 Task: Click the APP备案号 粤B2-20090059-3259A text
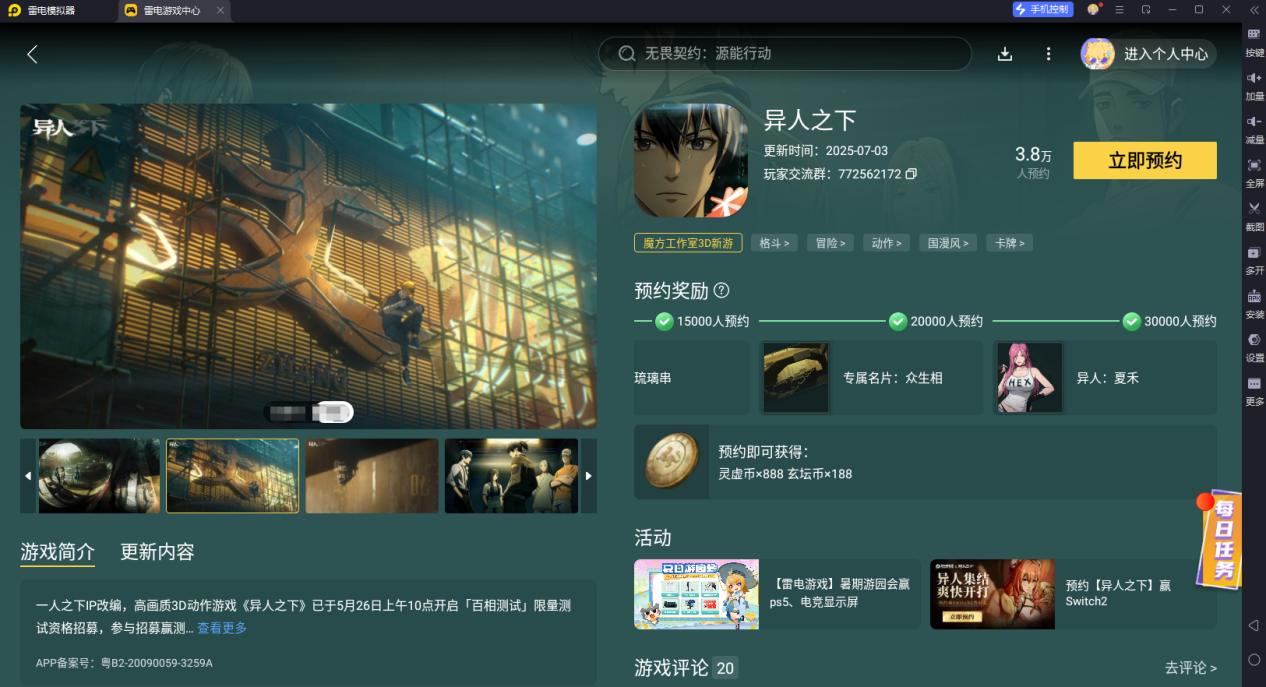click(124, 663)
